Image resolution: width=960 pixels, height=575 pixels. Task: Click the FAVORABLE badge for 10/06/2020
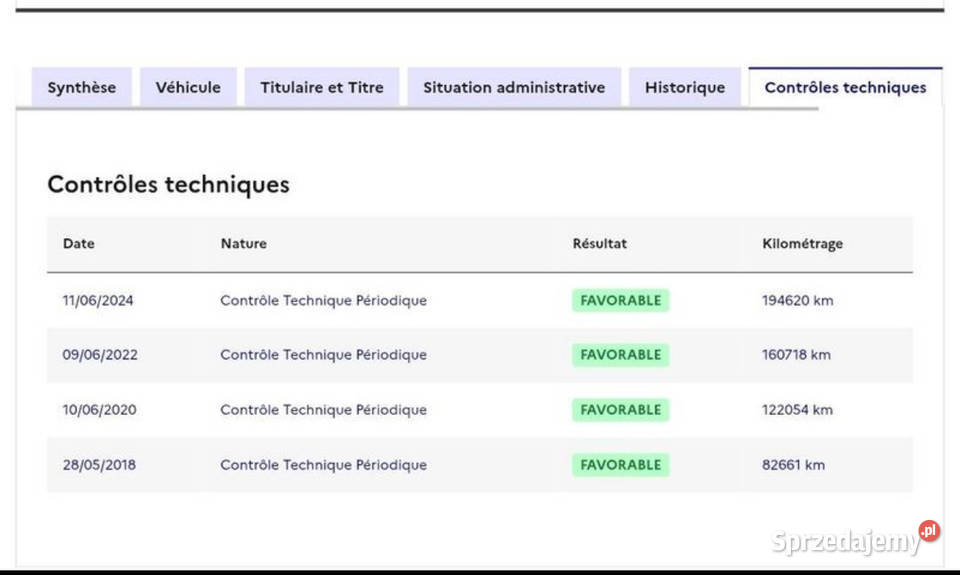[x=620, y=410]
